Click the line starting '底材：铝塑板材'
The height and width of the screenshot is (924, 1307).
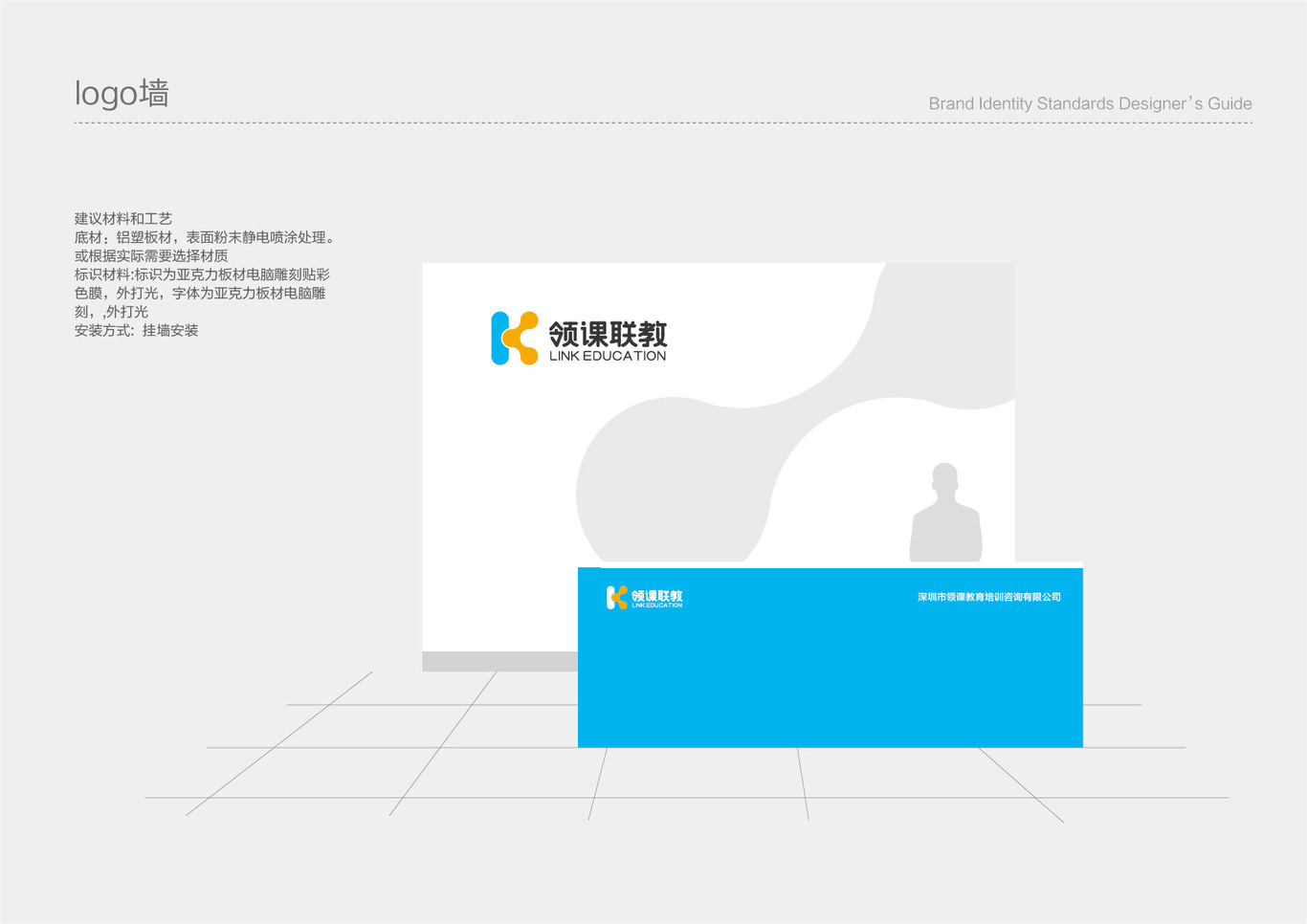pyautogui.click(x=207, y=237)
